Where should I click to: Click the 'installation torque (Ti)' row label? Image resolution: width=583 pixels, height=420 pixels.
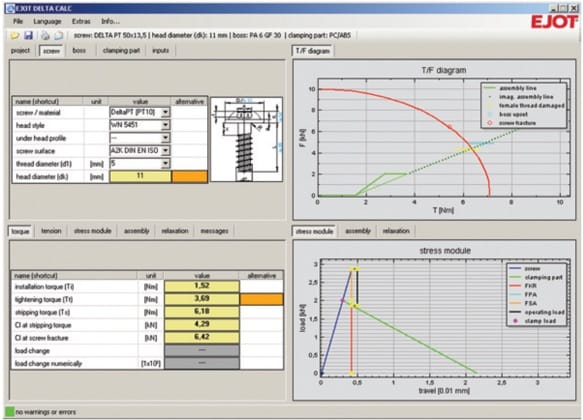(44, 287)
